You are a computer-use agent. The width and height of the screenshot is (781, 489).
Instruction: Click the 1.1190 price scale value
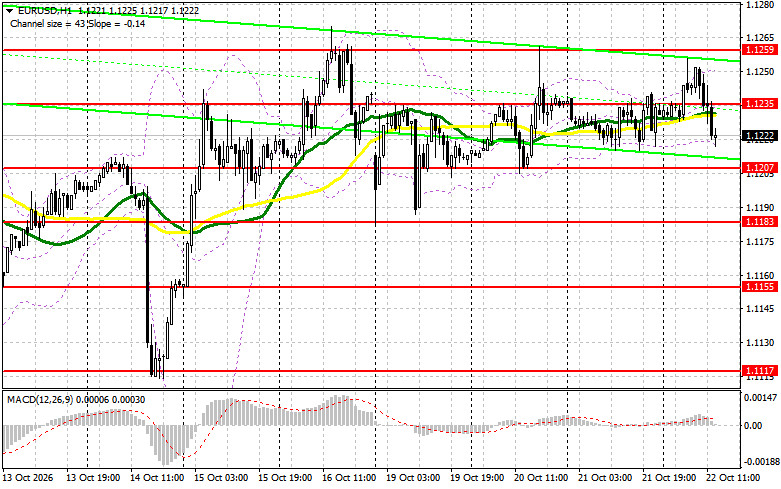click(760, 207)
